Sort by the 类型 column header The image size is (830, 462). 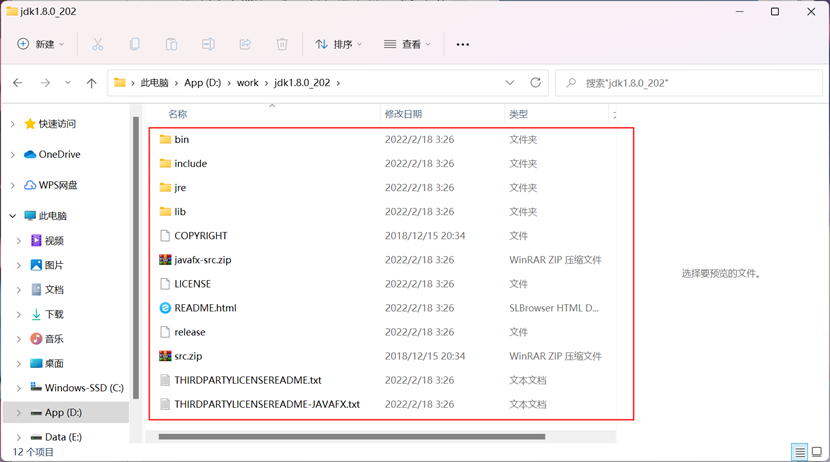(519, 114)
